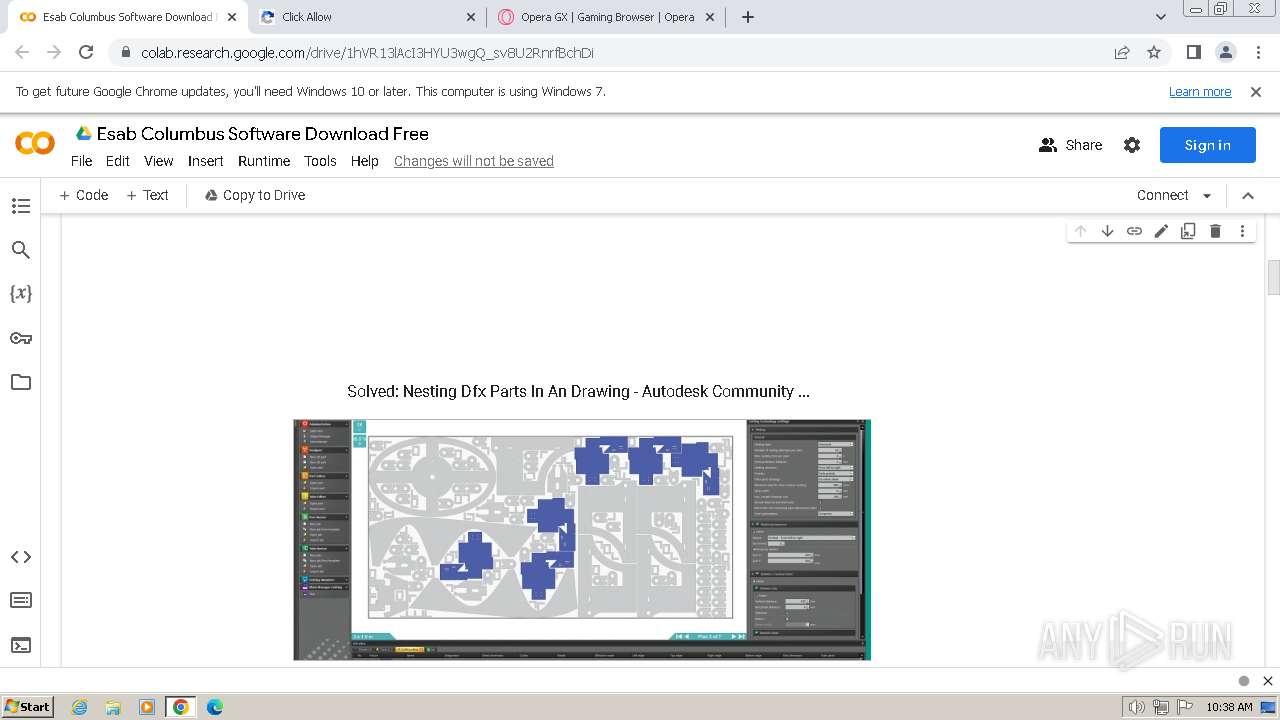1280x720 pixels.
Task: Click the Share button
Action: tap(1070, 145)
